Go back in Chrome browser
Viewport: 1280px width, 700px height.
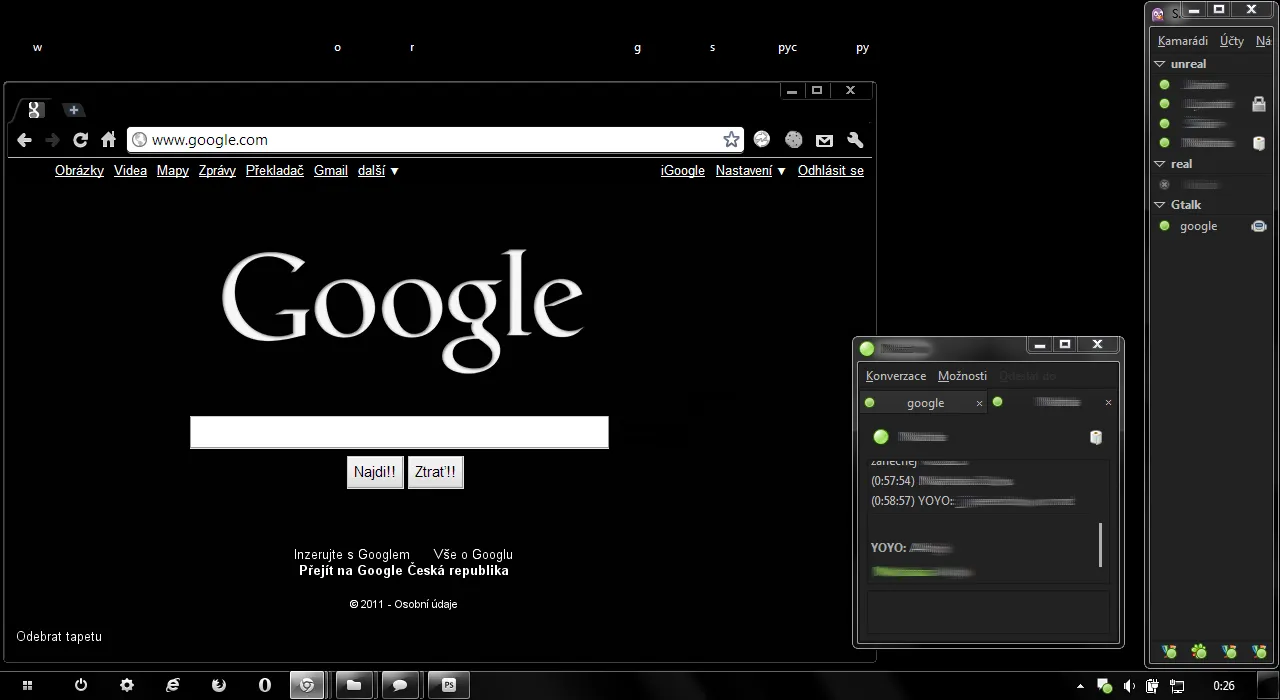25,140
